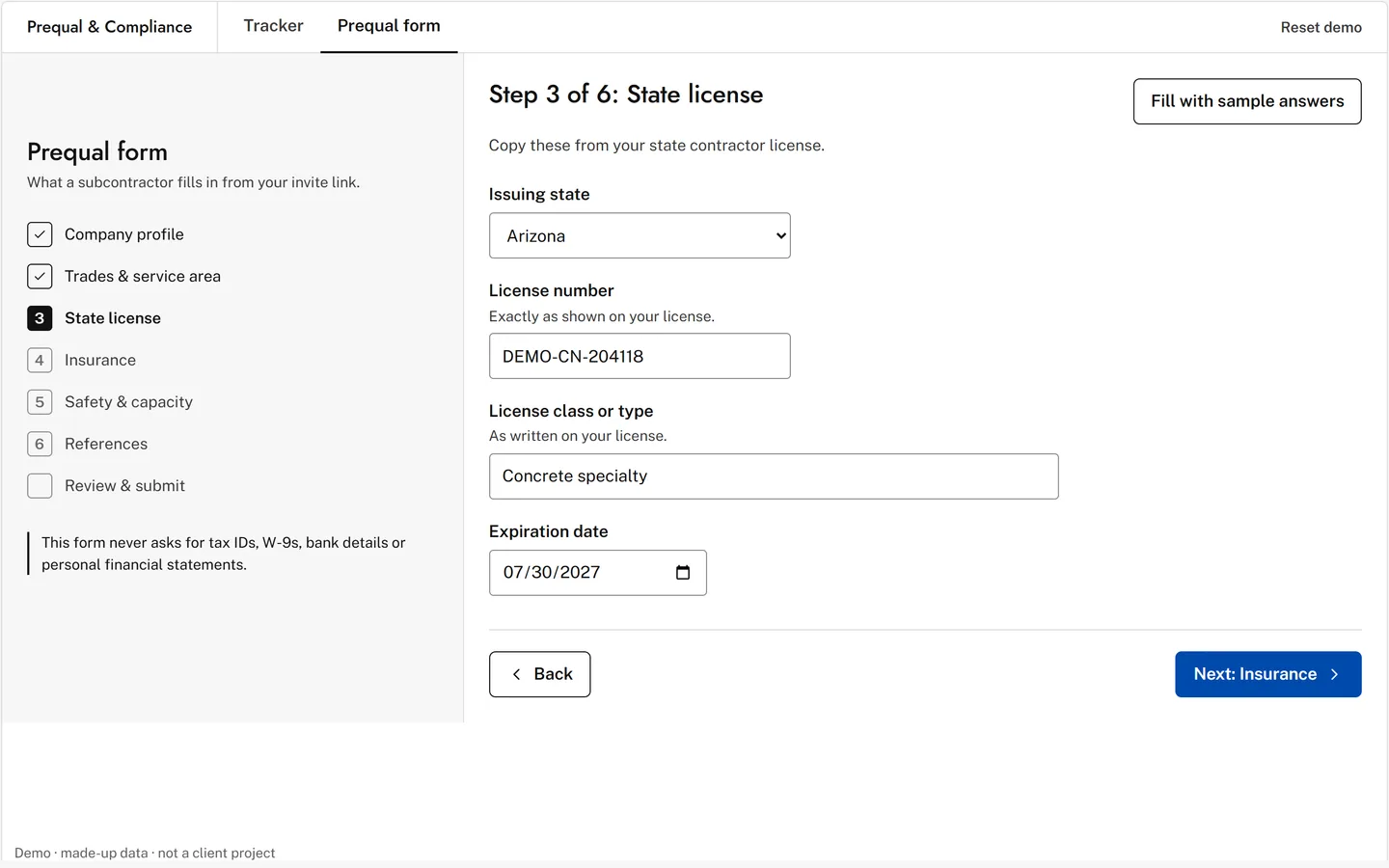Switch to the Tracker tab
1389x868 pixels.
pos(273,26)
